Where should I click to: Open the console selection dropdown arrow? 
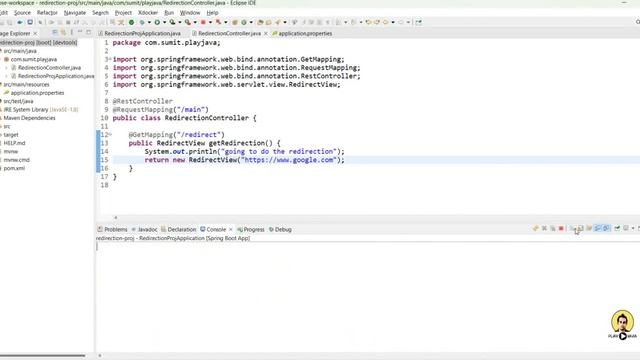tap(633, 229)
